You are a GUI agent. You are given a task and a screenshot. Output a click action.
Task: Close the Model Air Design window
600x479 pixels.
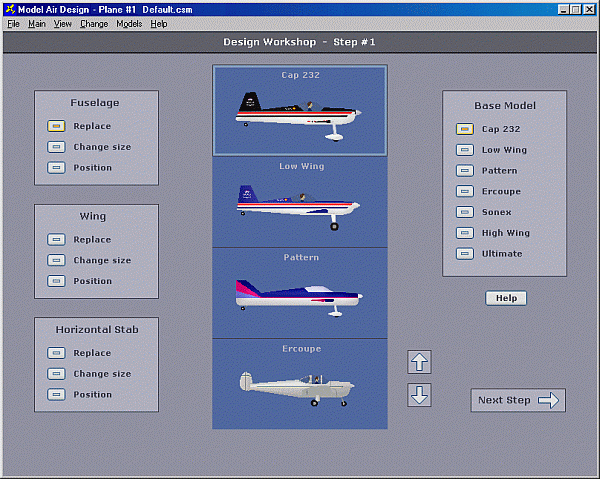click(x=589, y=10)
